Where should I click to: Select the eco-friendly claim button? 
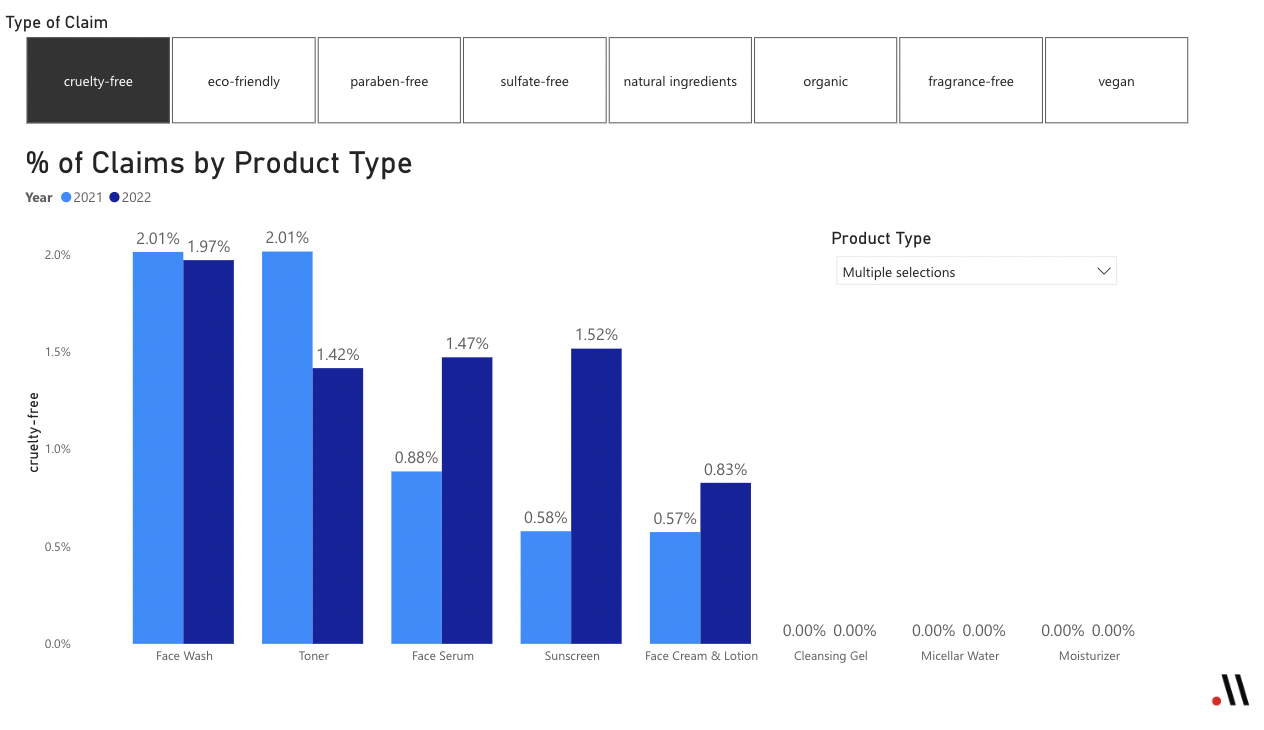(x=244, y=81)
